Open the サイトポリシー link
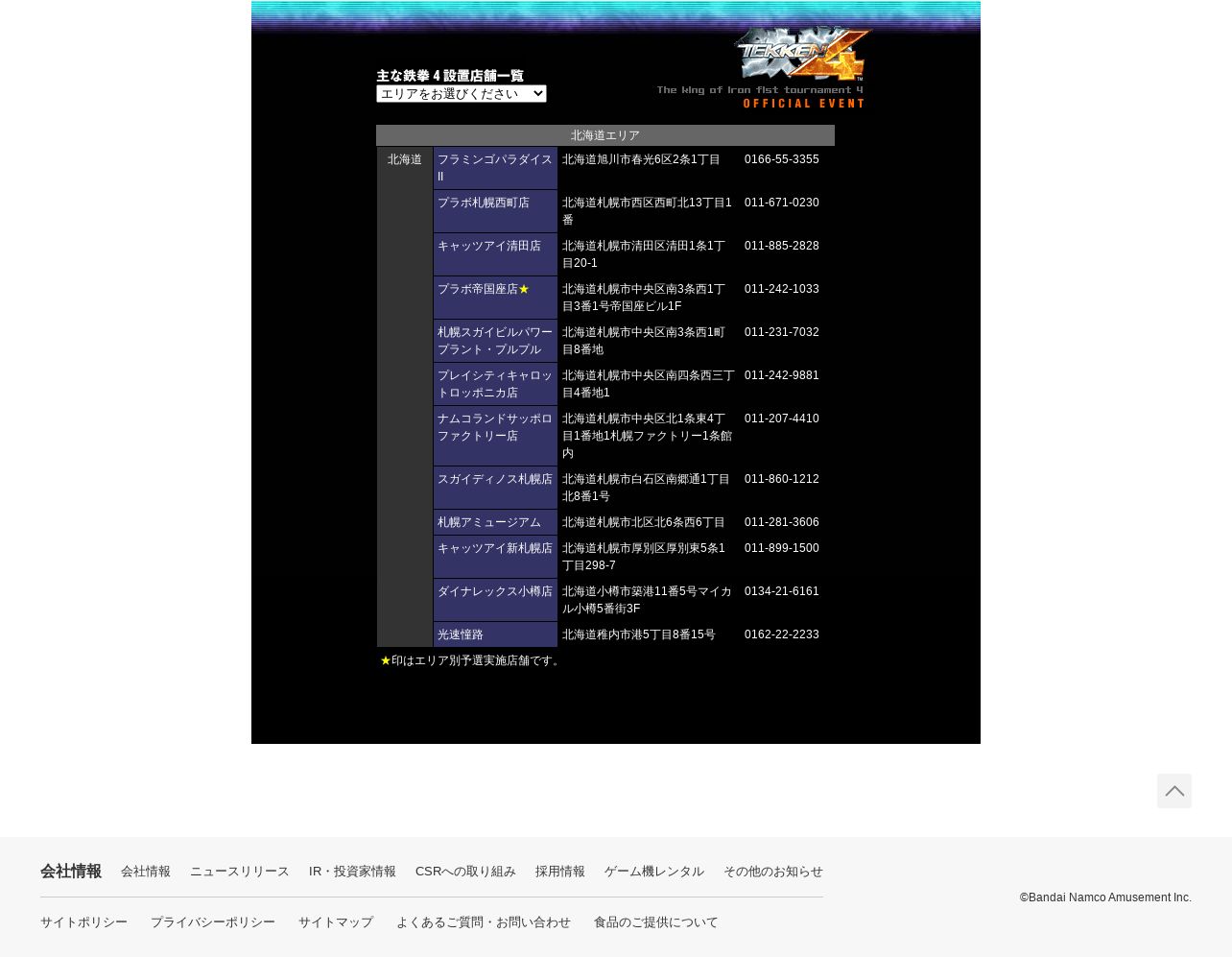This screenshot has width=1232, height=957. point(83,922)
